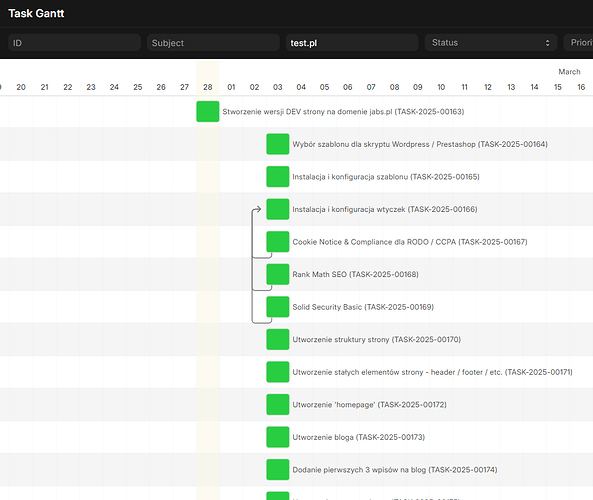
Task: Click the dependency arrow pointing to wtyczek task
Action: click(257, 209)
